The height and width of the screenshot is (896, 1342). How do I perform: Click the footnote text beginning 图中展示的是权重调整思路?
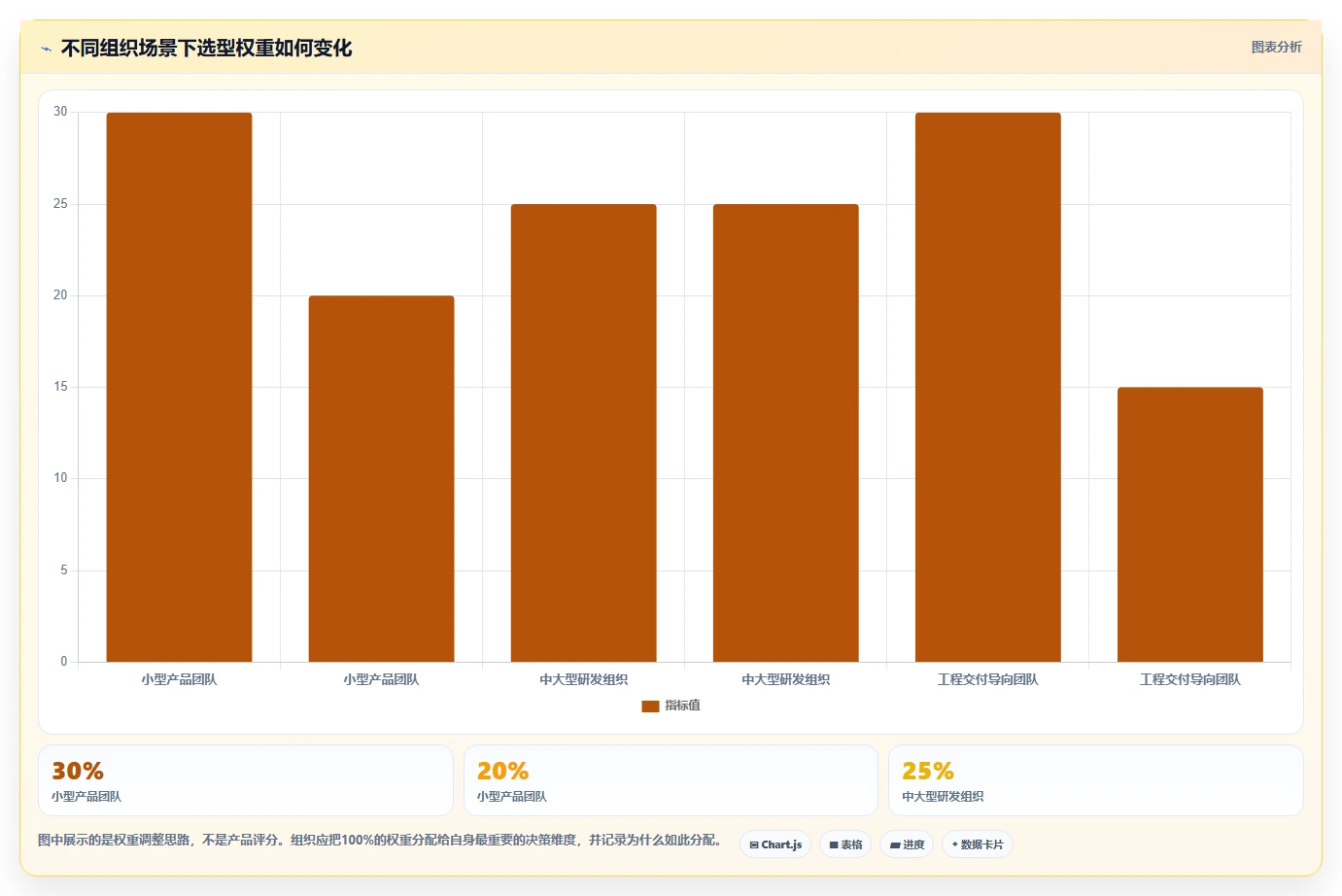[x=380, y=840]
